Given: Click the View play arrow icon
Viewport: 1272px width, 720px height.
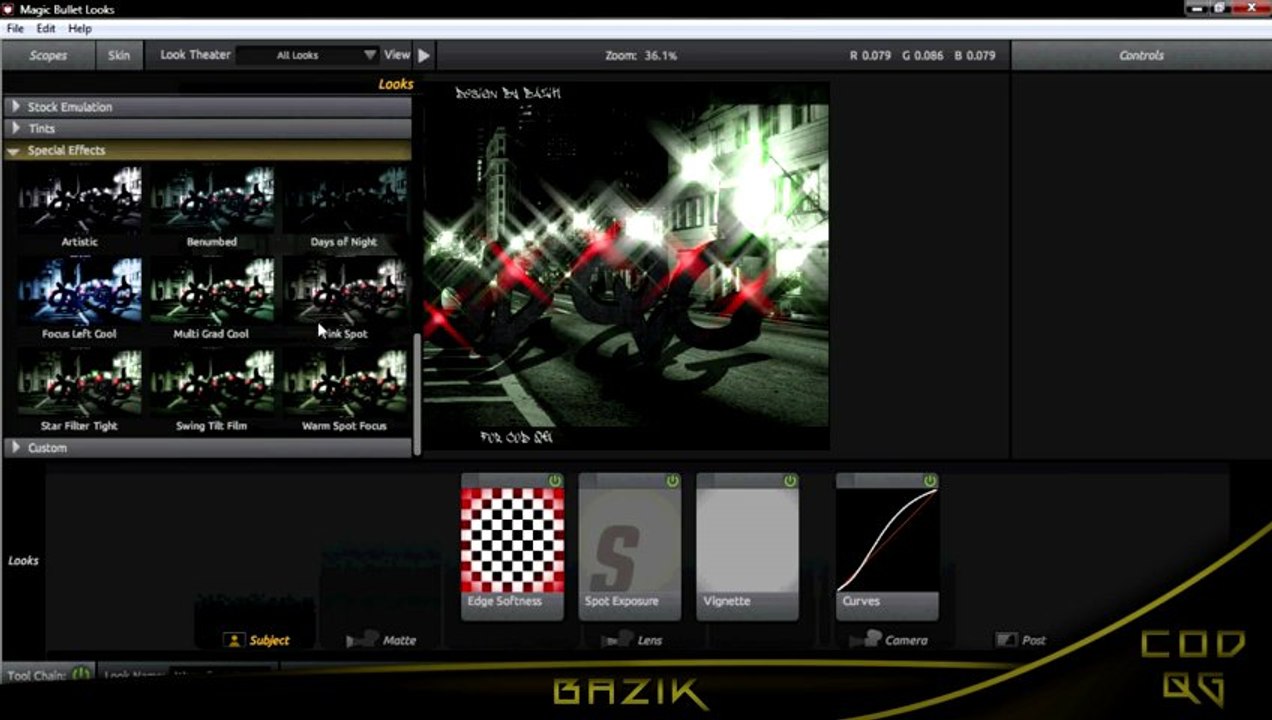Looking at the screenshot, I should pyautogui.click(x=424, y=55).
